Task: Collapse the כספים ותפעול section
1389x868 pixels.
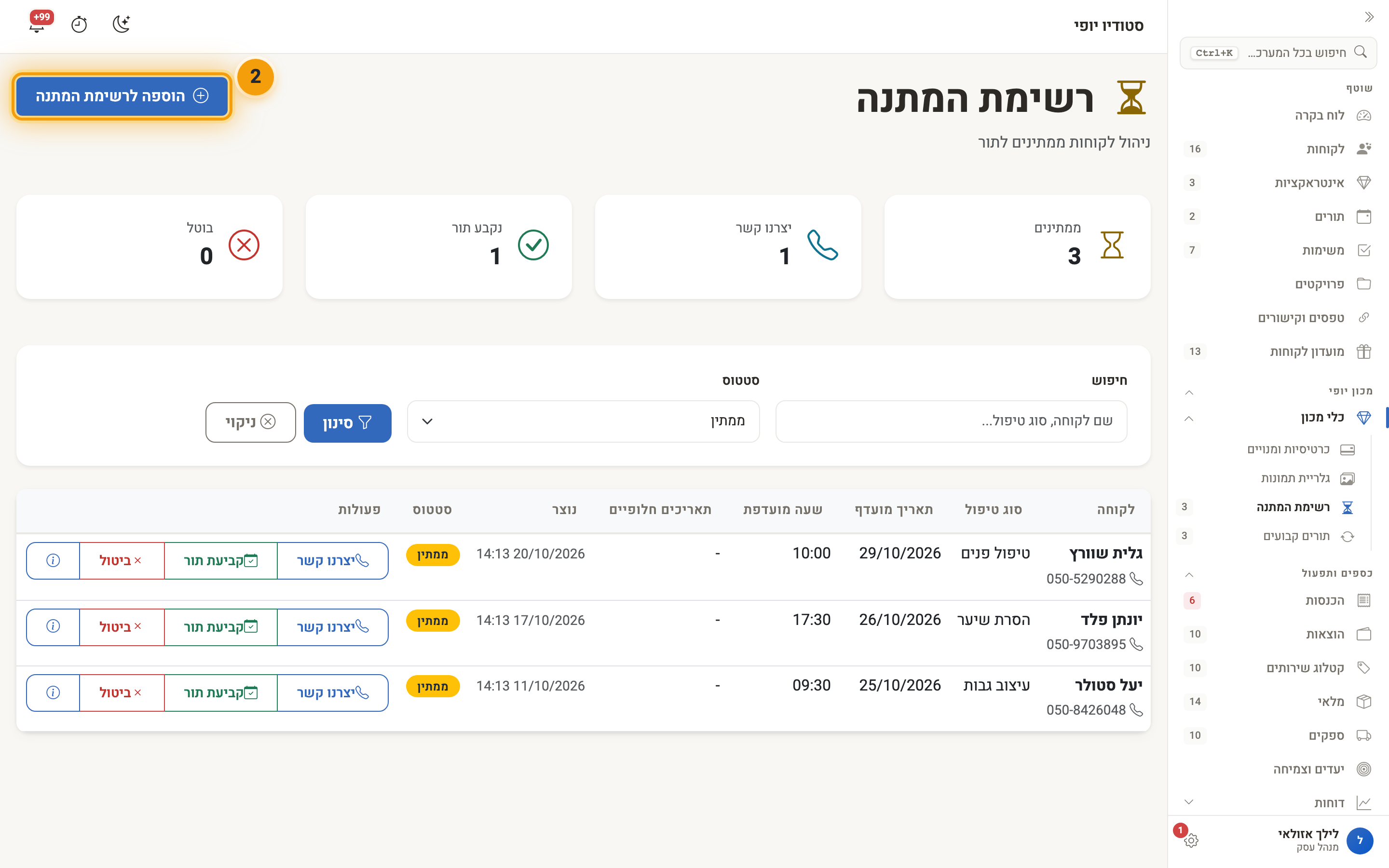Action: click(x=1189, y=575)
